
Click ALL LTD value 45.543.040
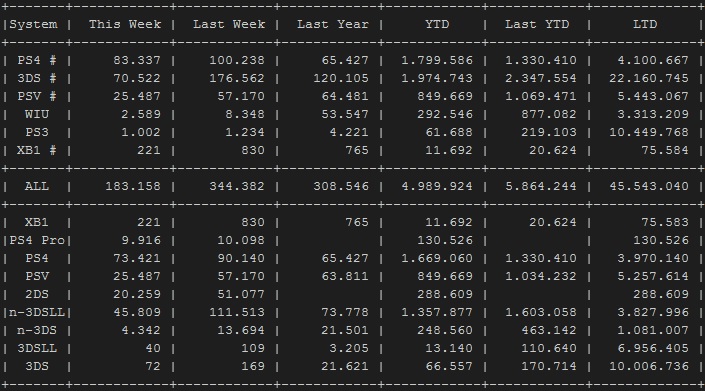coord(649,186)
